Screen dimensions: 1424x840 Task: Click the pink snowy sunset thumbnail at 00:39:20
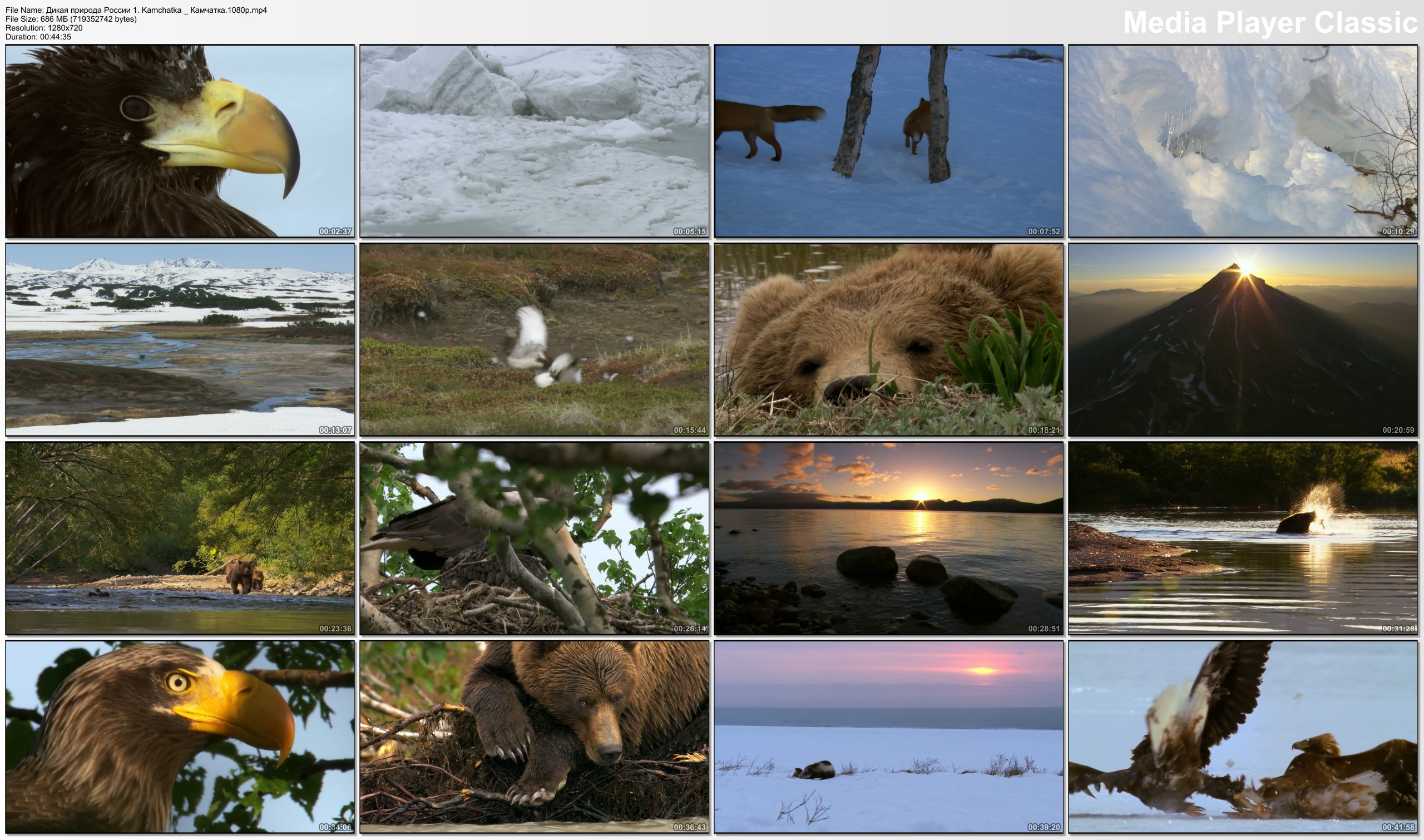pyautogui.click(x=888, y=737)
